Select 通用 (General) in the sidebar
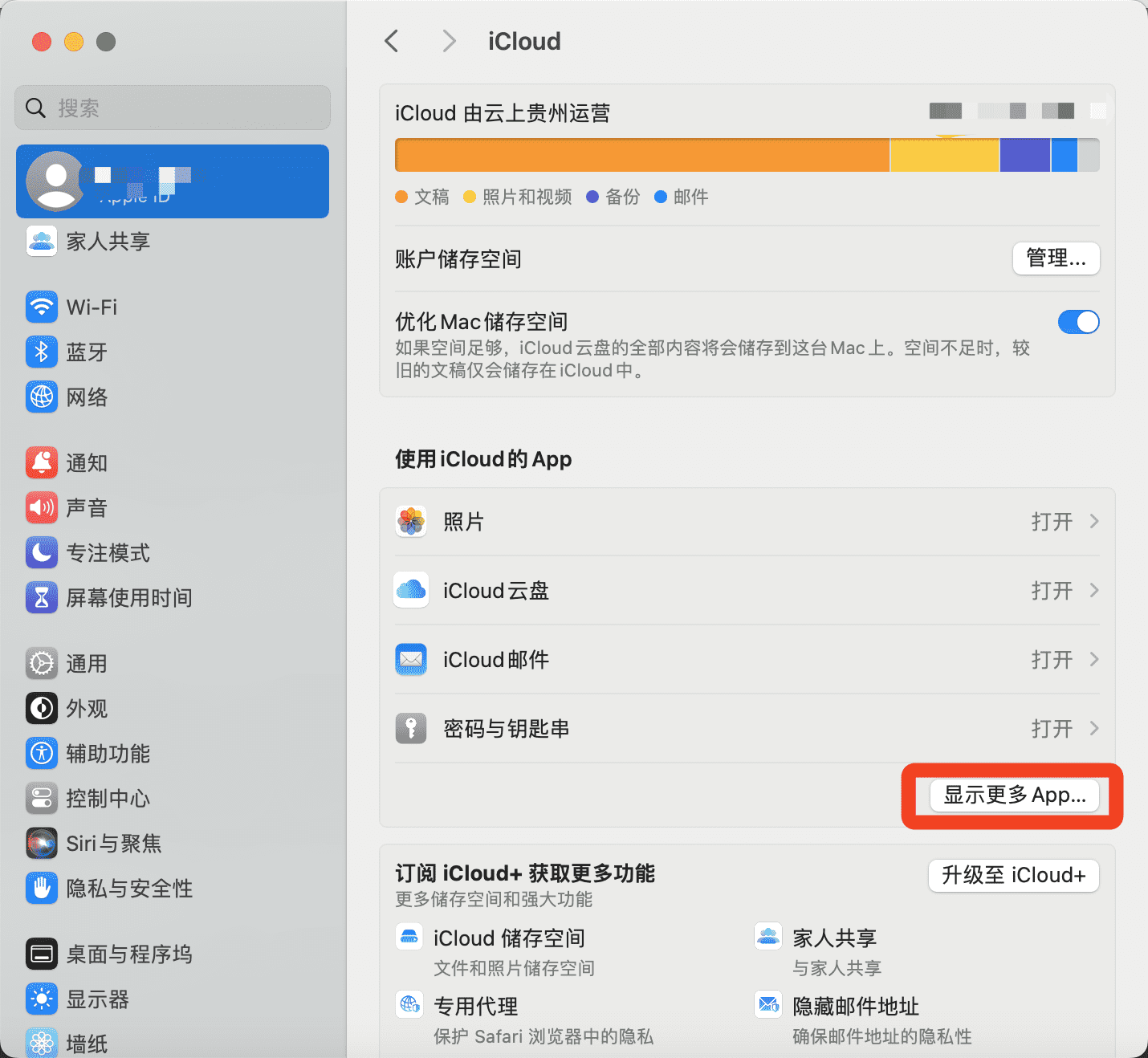The width and height of the screenshot is (1148, 1058). point(87,664)
